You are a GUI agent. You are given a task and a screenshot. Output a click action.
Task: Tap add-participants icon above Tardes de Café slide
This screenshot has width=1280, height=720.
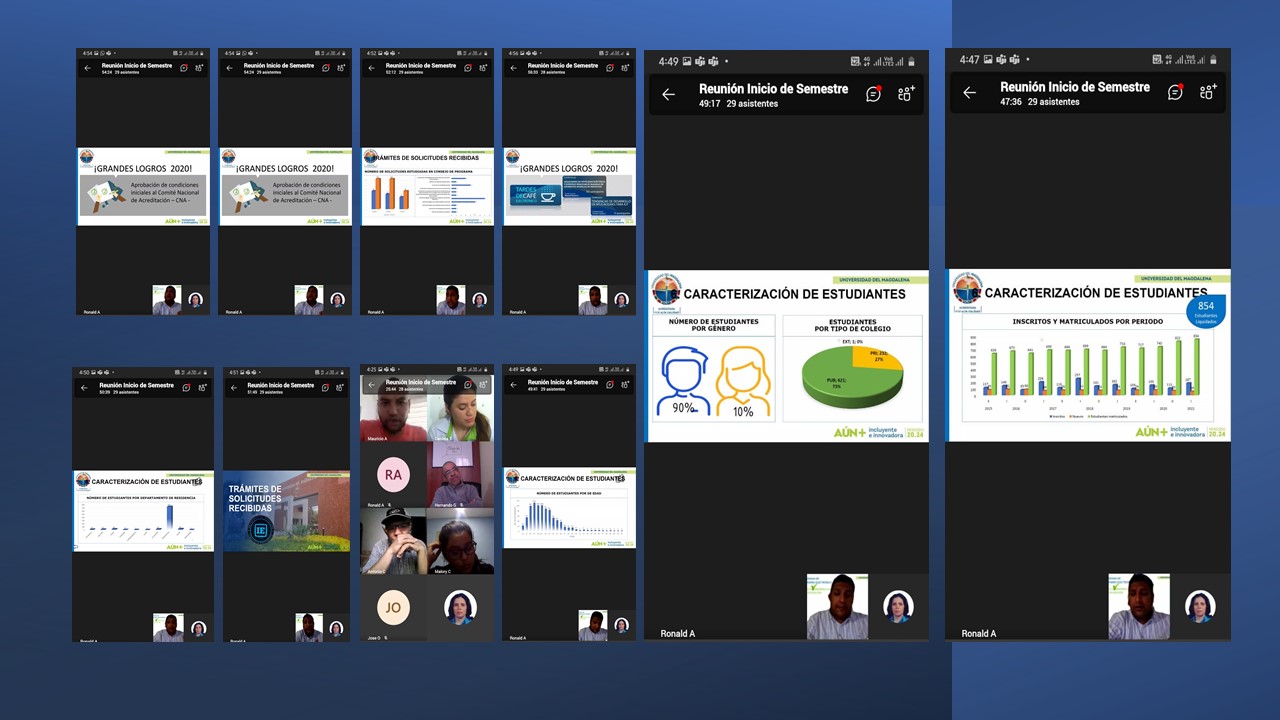coord(625,68)
